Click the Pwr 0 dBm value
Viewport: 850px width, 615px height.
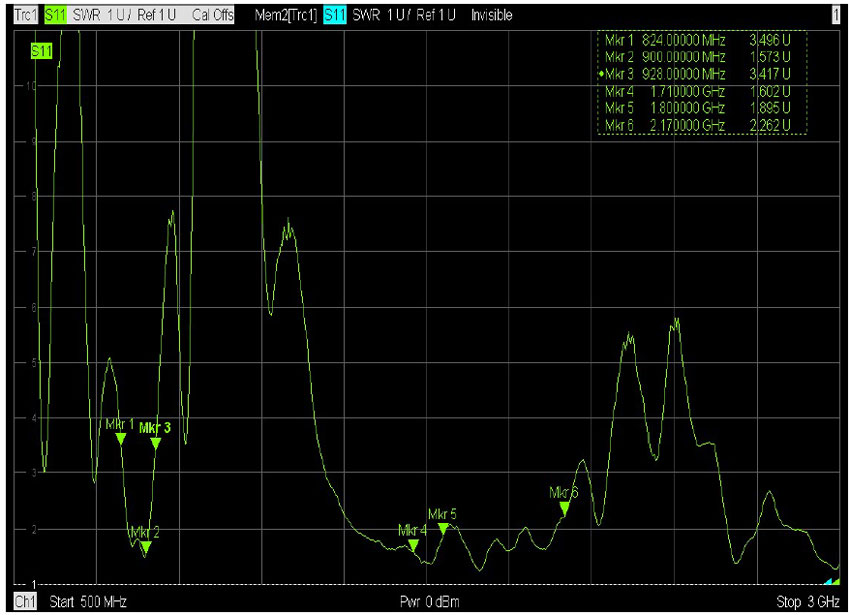coord(429,602)
